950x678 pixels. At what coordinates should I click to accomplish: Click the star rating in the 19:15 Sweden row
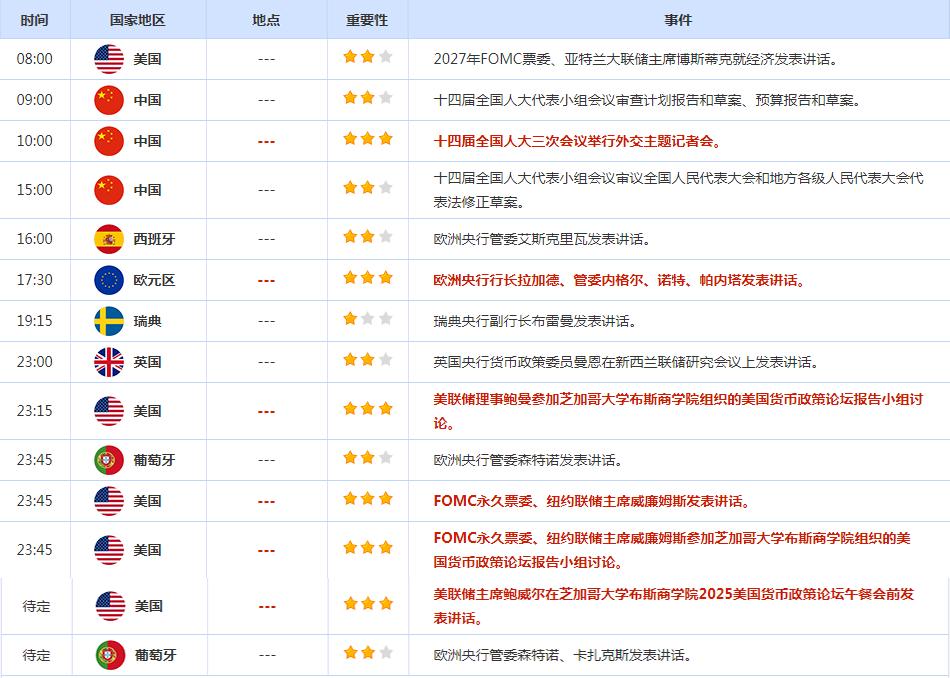click(367, 320)
